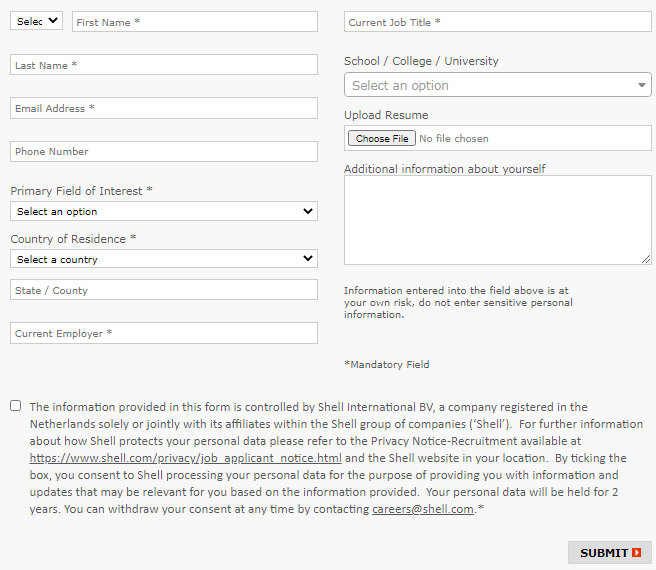Click the Additional information text area
This screenshot has height=570, width=656.
pos(497,219)
